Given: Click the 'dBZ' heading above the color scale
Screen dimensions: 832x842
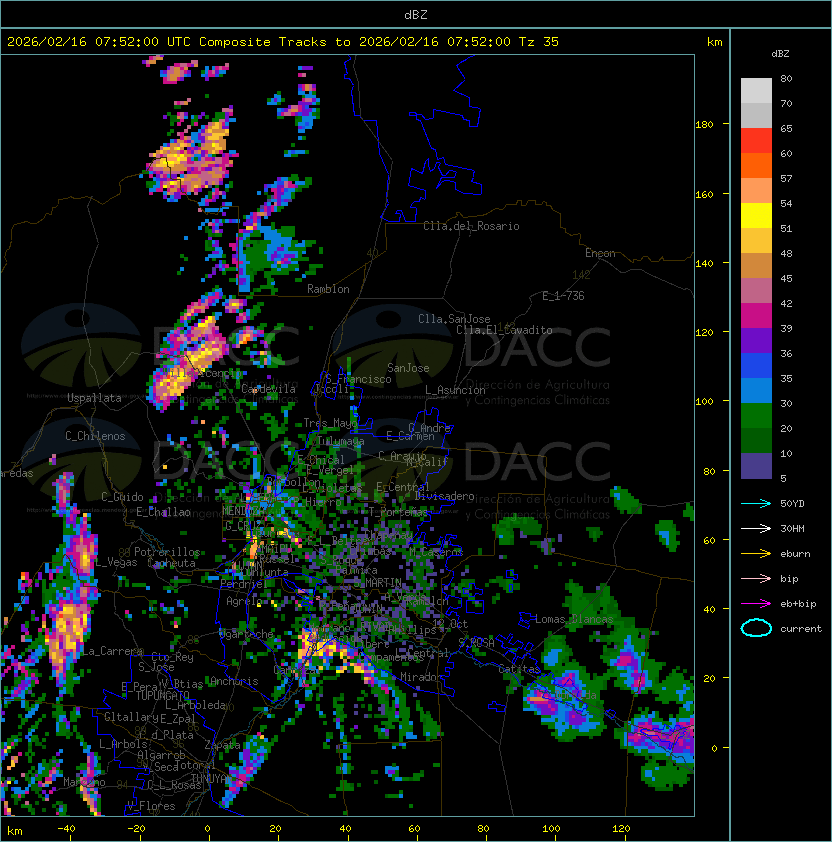Looking at the screenshot, I should [x=780, y=54].
